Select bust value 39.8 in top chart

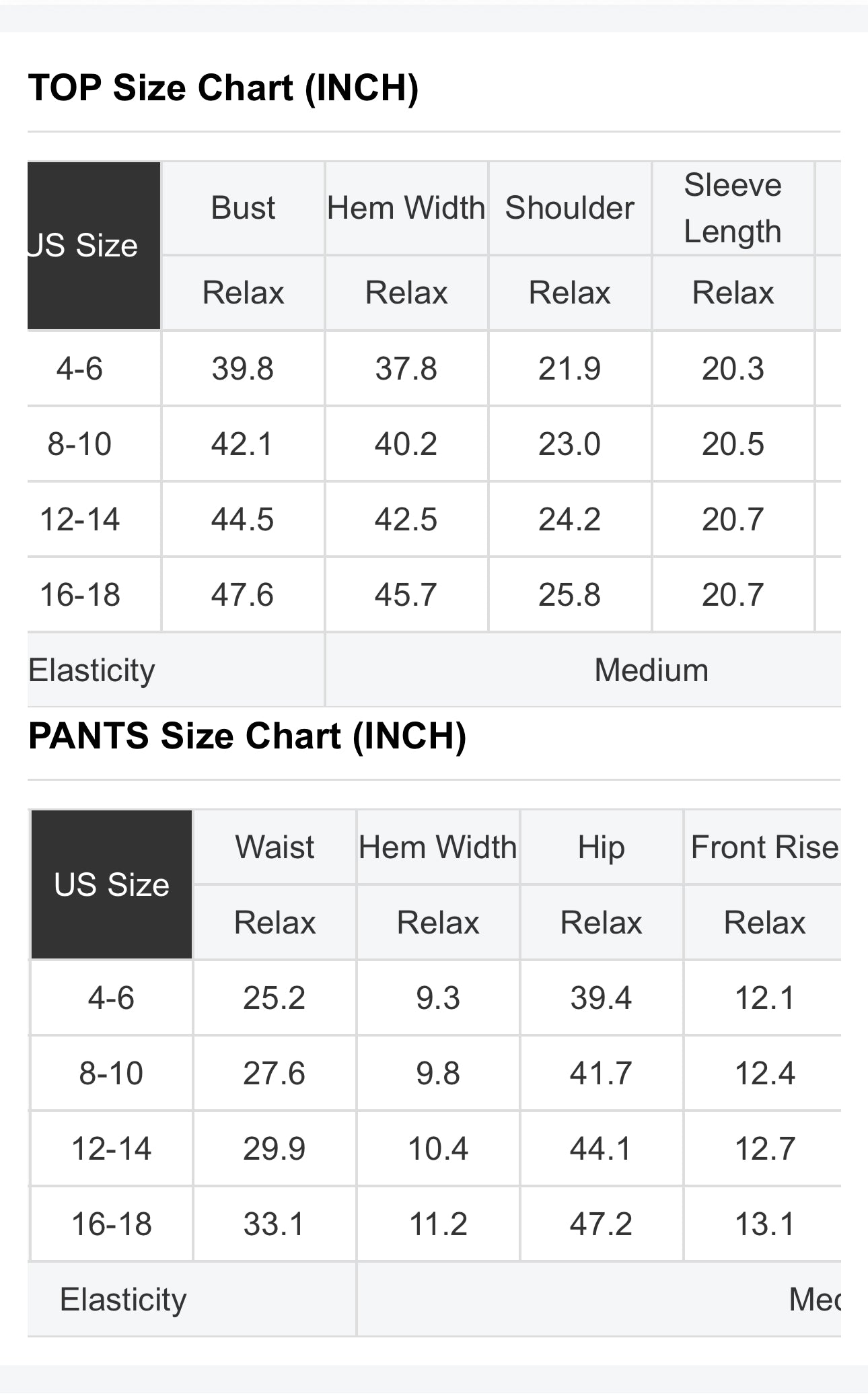tap(243, 369)
